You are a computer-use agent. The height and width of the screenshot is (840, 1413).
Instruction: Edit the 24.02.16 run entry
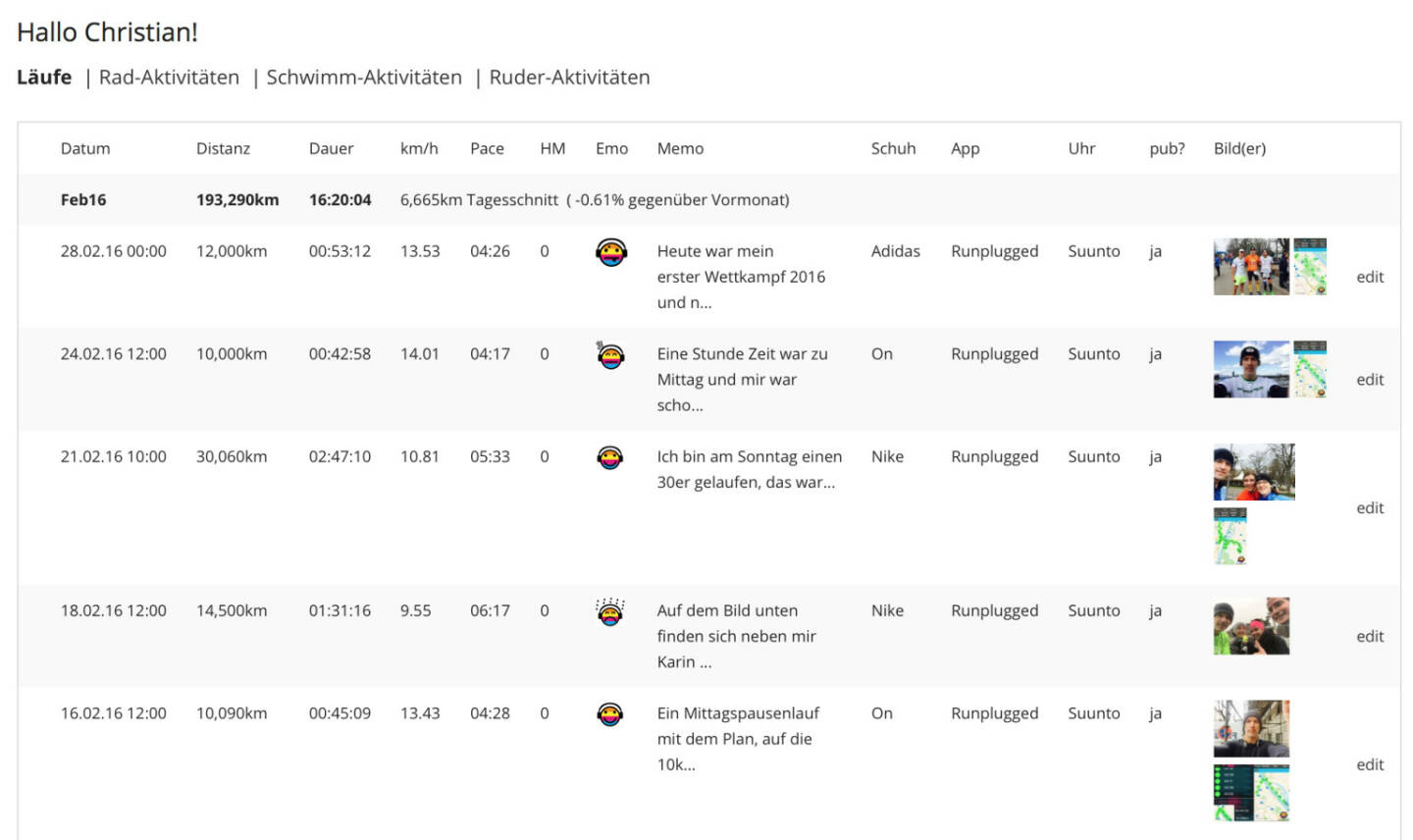click(x=1370, y=380)
